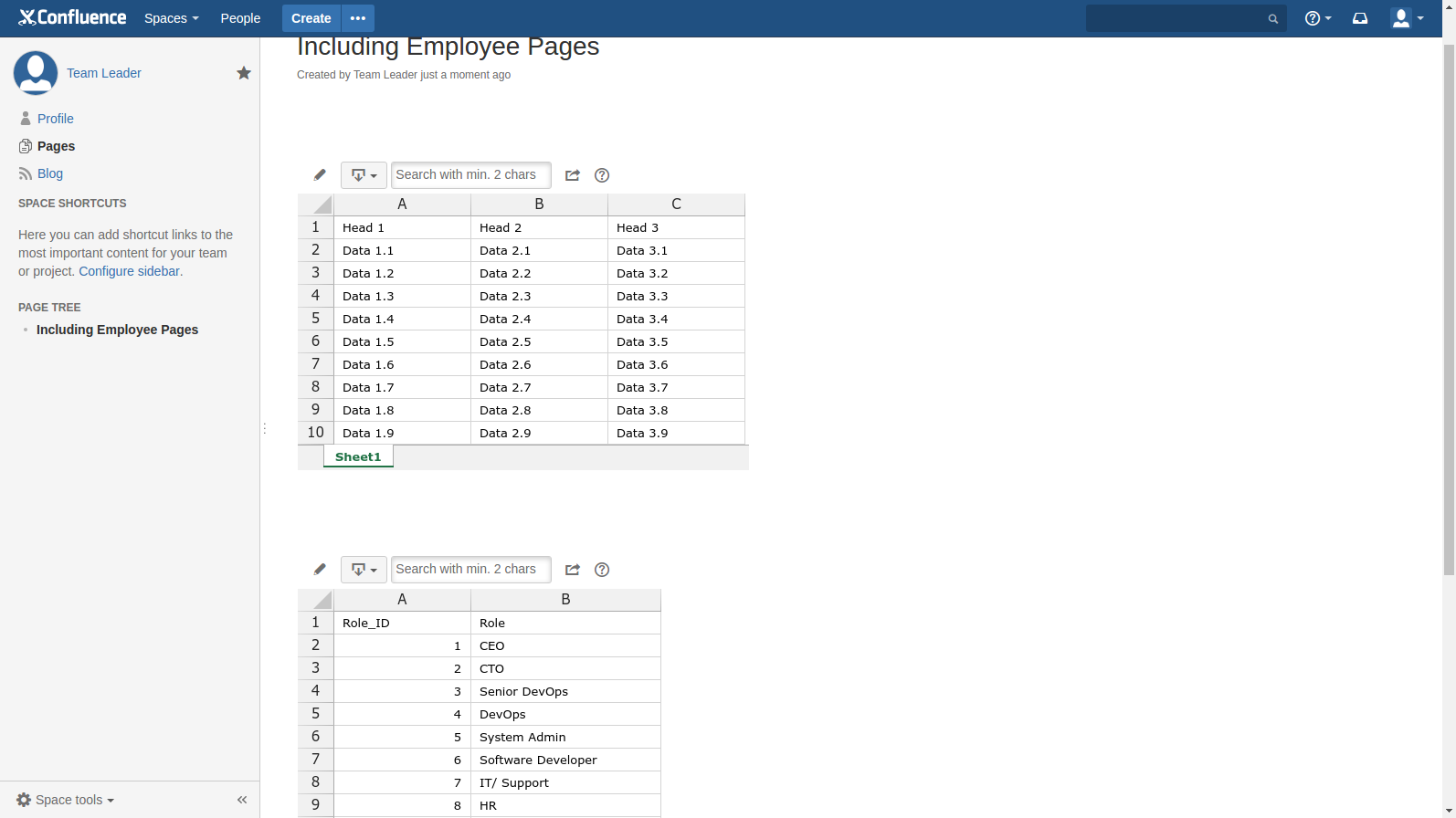1456x818 pixels.
Task: Click the Create button
Action: [x=311, y=18]
